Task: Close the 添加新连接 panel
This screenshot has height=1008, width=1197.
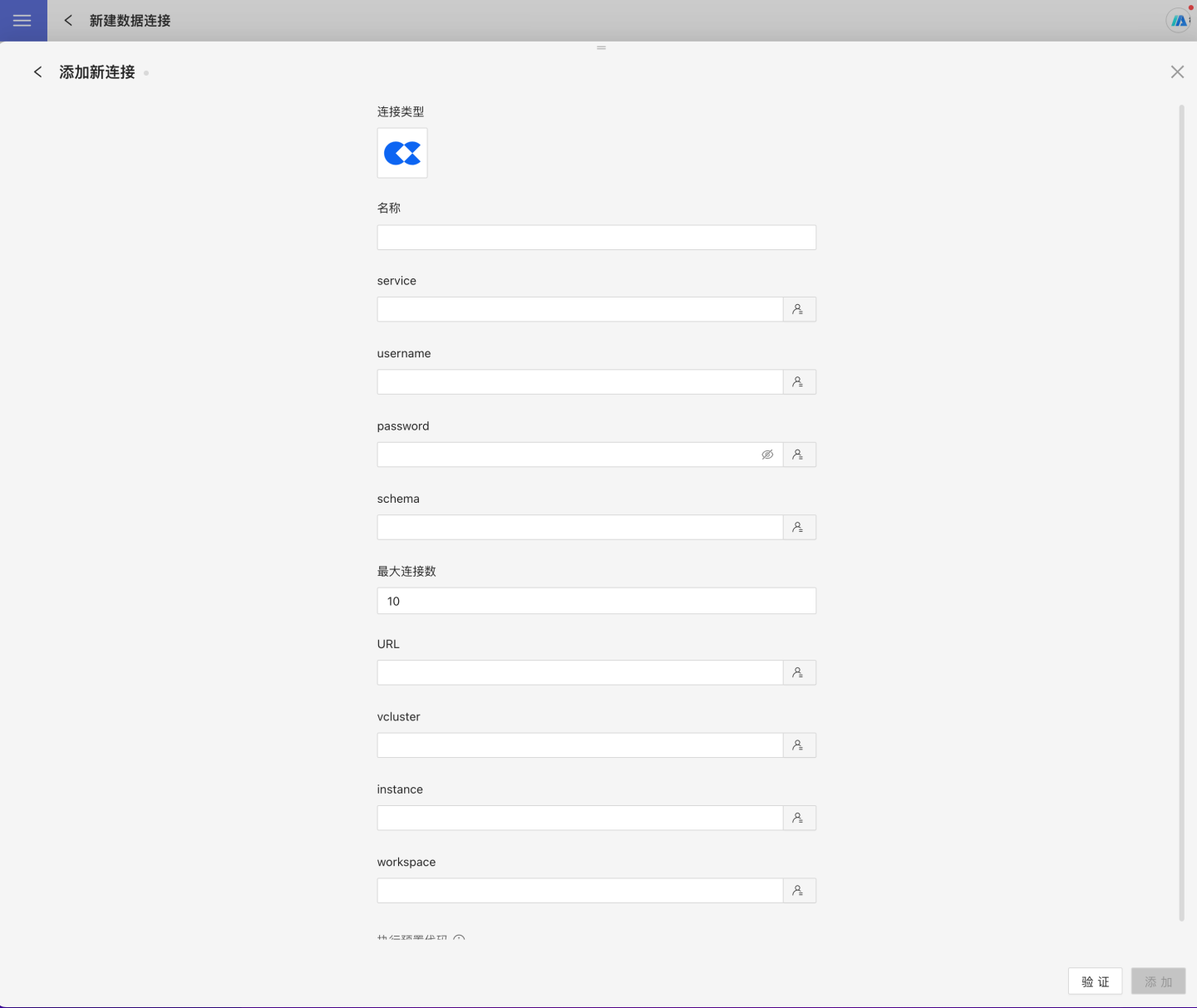Action: coord(1177,72)
